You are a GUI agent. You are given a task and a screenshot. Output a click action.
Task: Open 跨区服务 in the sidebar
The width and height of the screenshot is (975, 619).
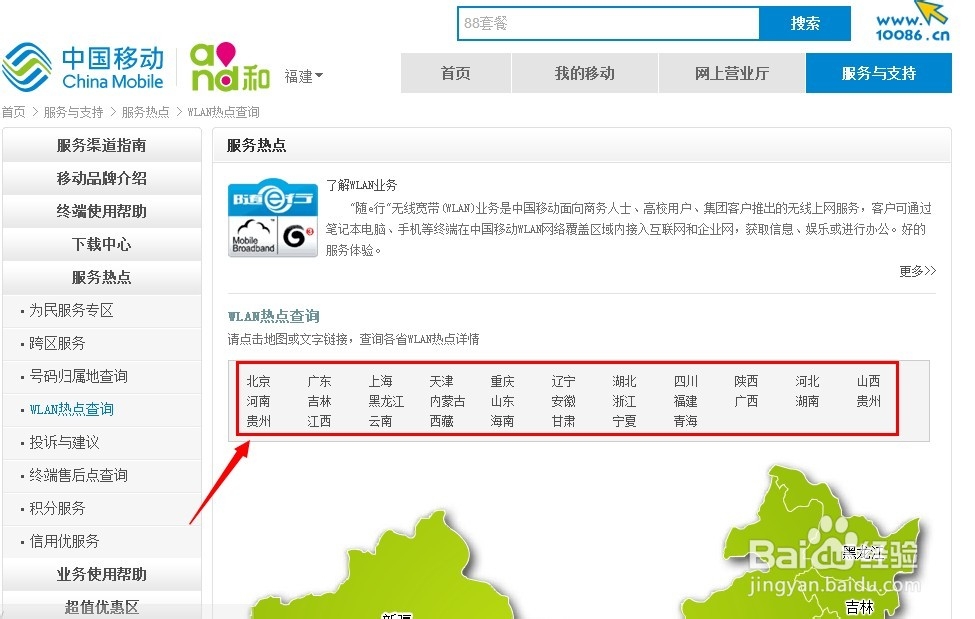[57, 343]
